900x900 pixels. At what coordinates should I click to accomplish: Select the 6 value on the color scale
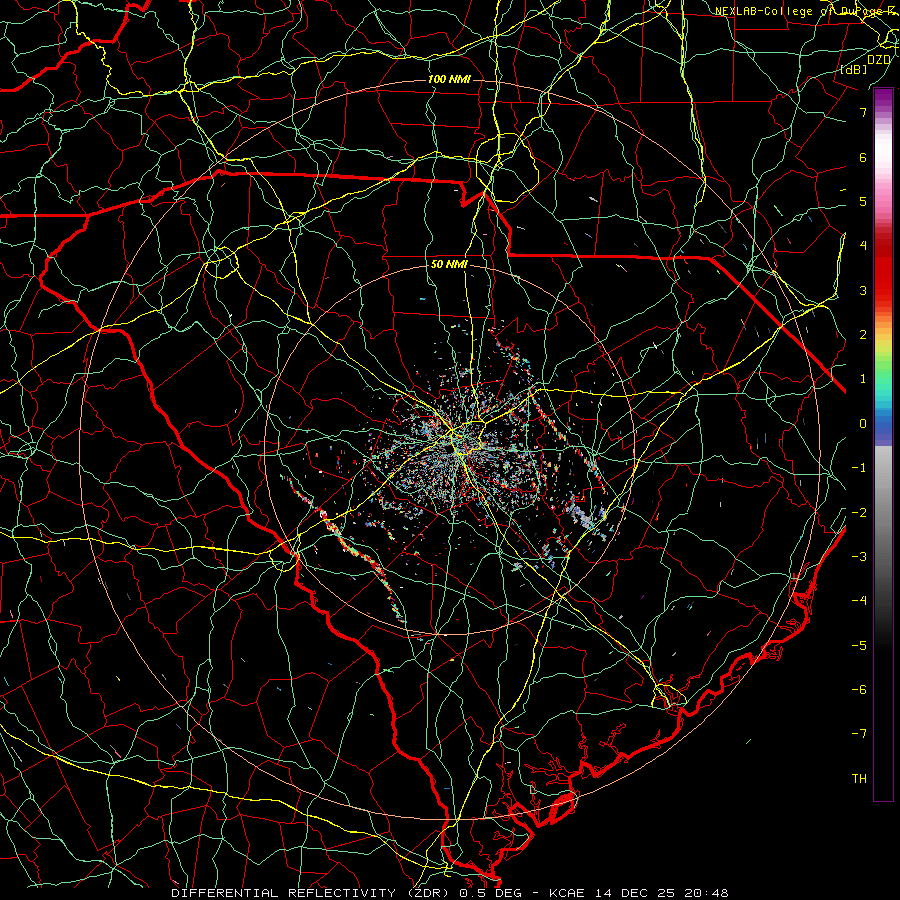(x=863, y=157)
